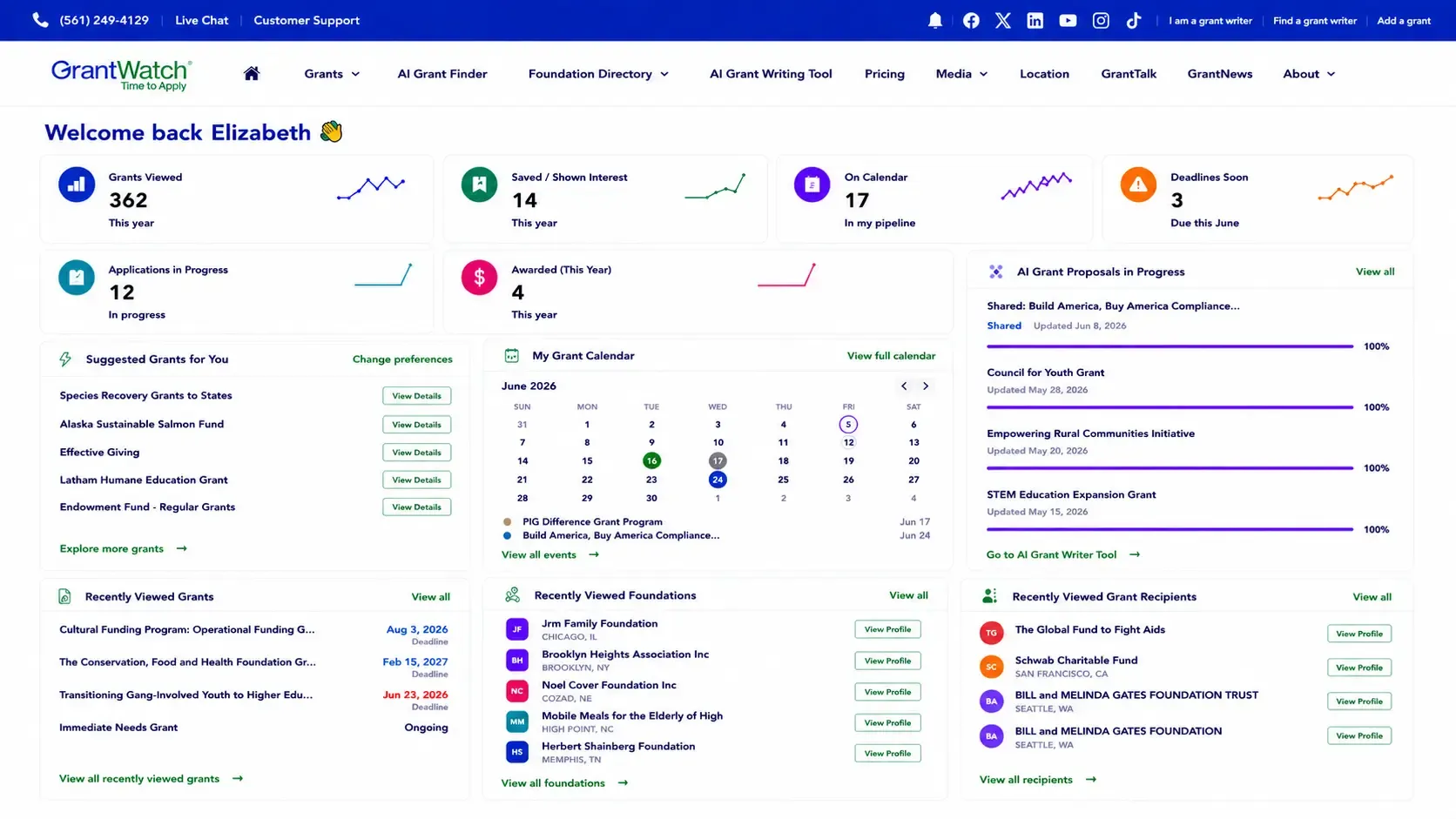1456x819 pixels.
Task: Open the TikTok icon
Action: click(1133, 20)
